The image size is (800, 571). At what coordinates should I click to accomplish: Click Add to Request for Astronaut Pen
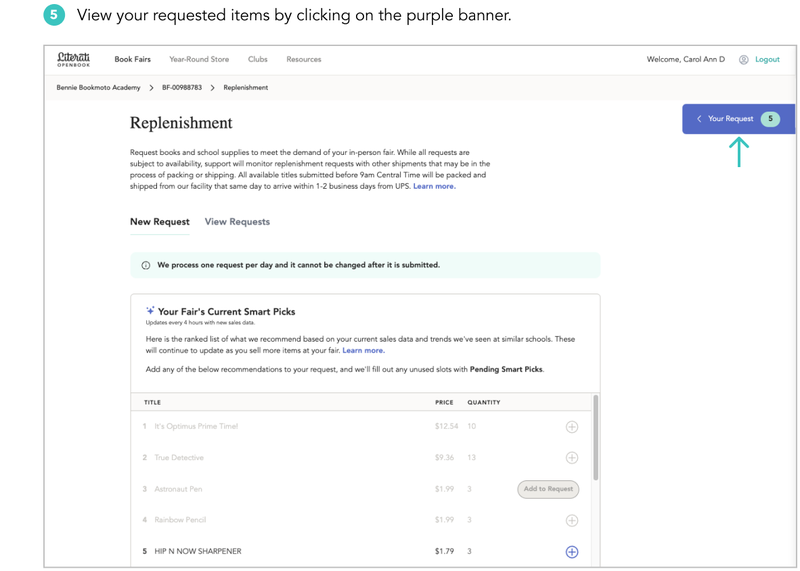coord(548,489)
